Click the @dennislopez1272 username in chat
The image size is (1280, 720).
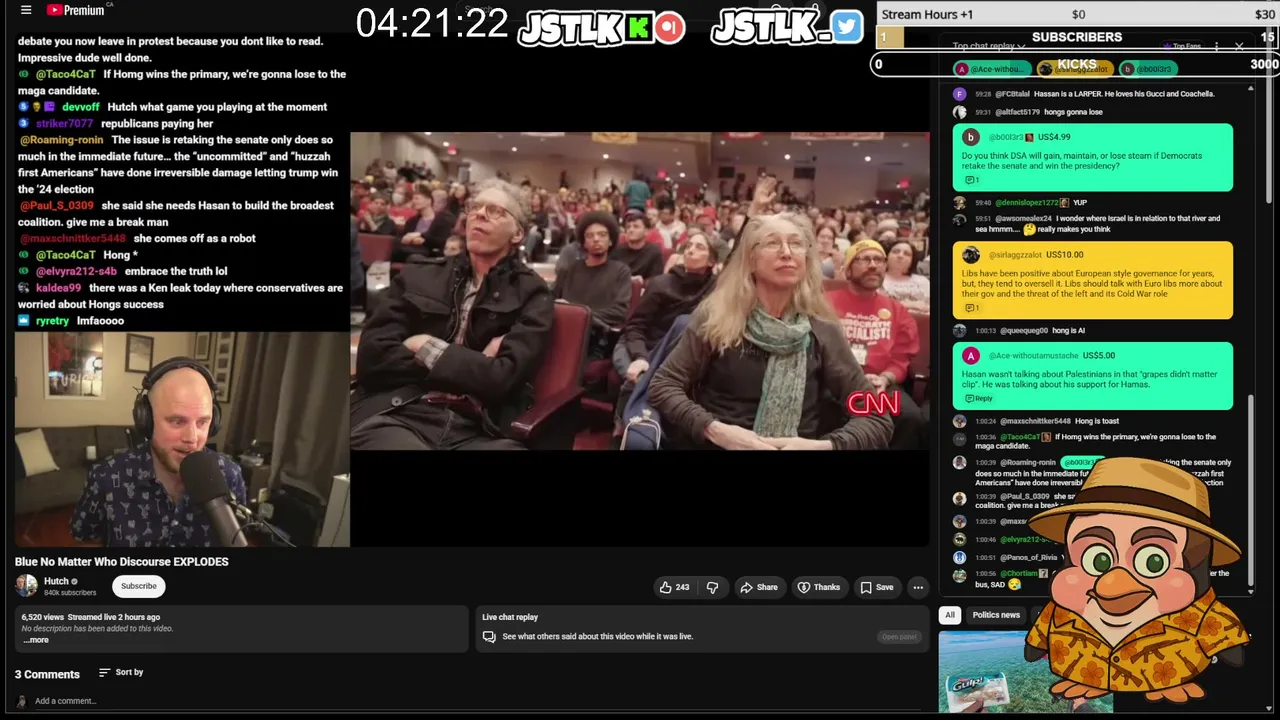click(1026, 203)
